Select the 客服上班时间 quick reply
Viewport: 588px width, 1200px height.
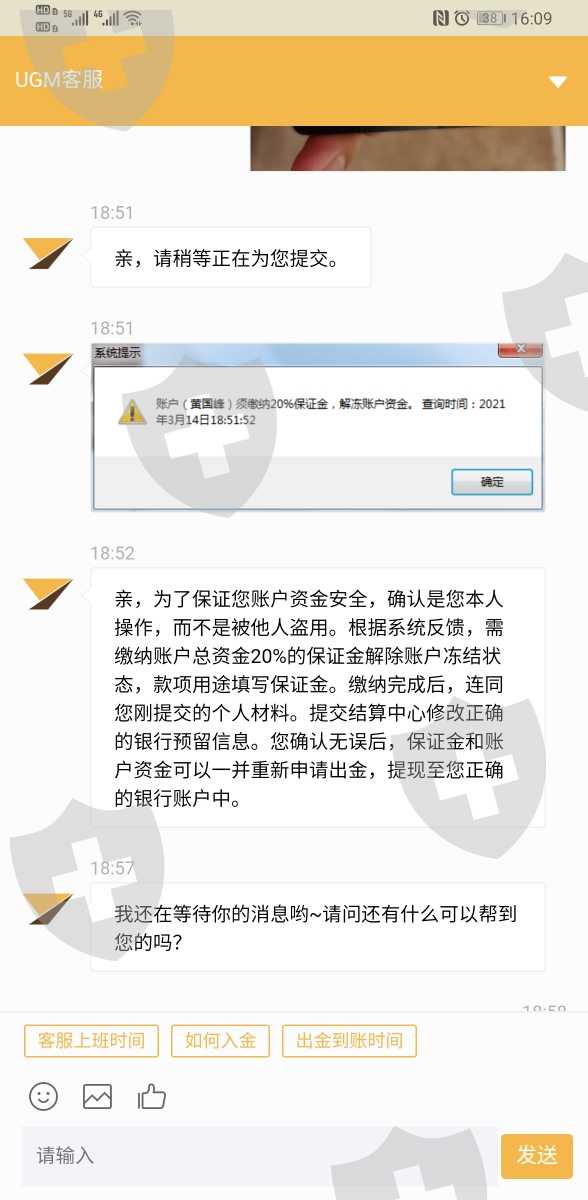[x=91, y=1041]
